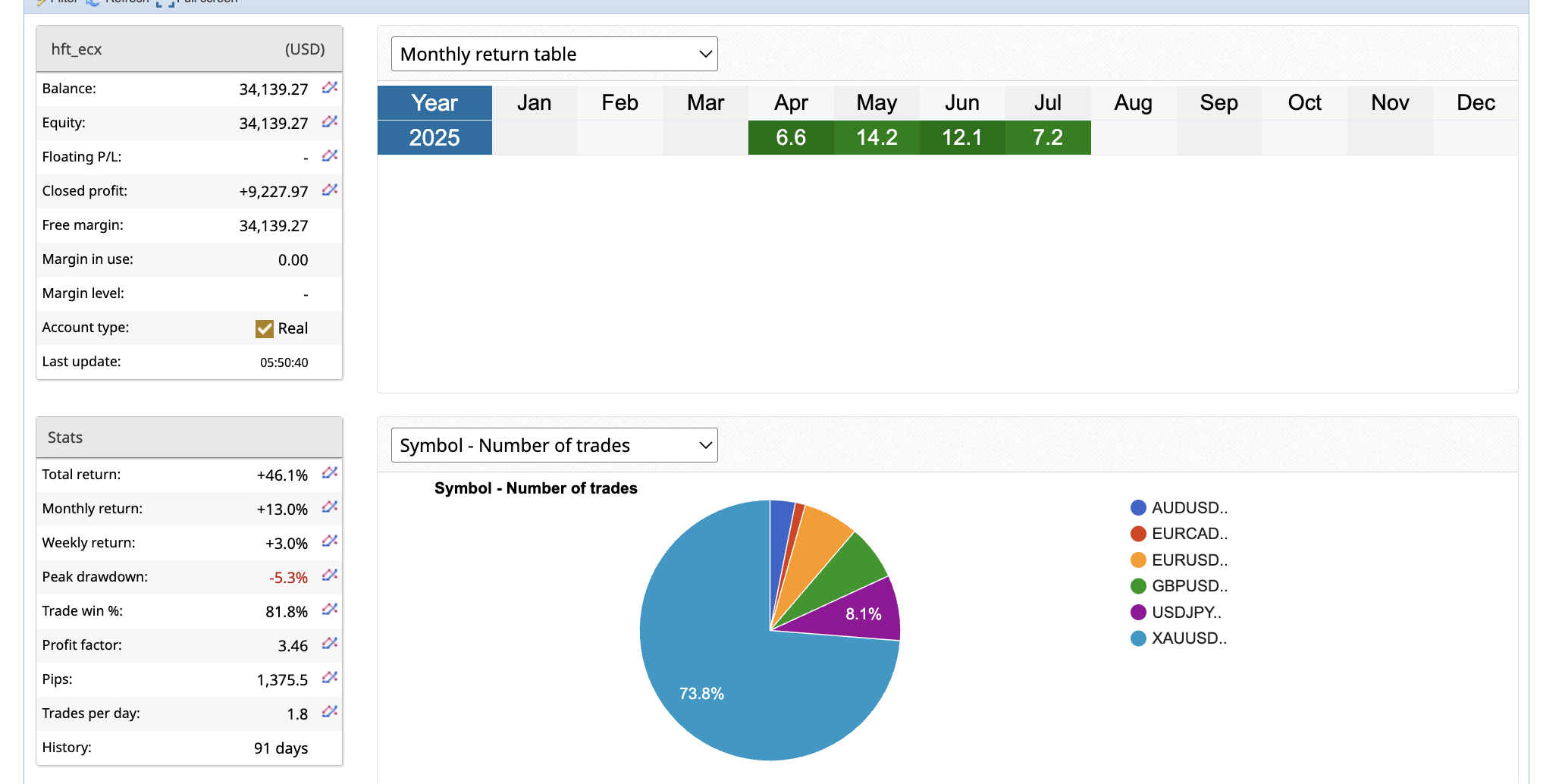Screen dimensions: 1562x784
Task: Click the Trades per day chart icon
Action: click(x=329, y=712)
